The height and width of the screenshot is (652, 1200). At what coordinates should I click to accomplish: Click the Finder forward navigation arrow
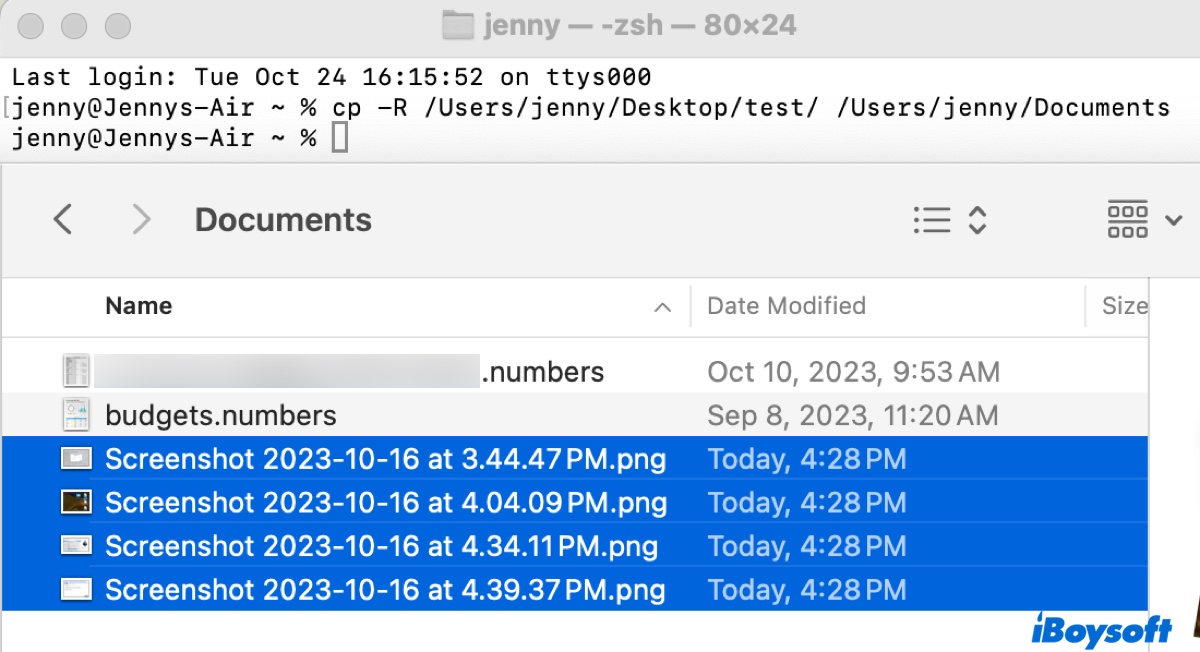(141, 219)
